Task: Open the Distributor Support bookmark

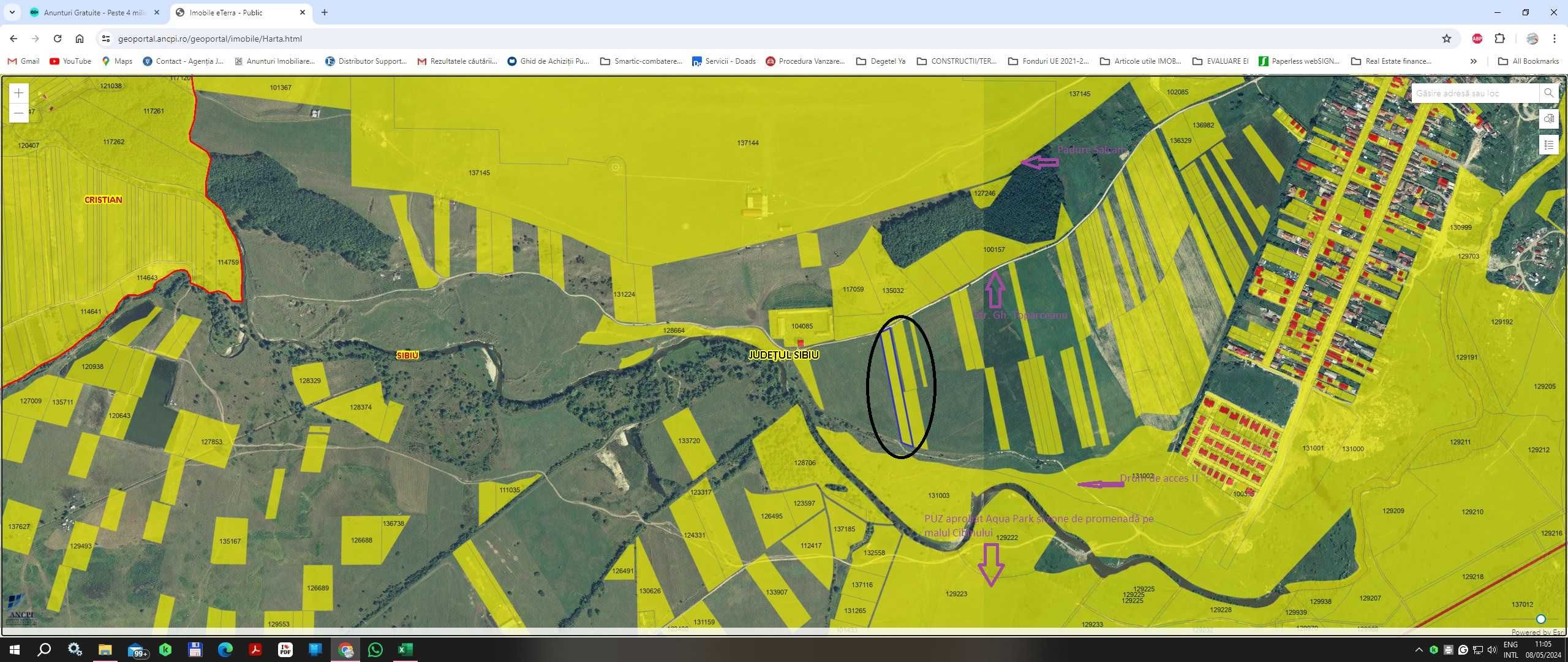Action: point(366,61)
